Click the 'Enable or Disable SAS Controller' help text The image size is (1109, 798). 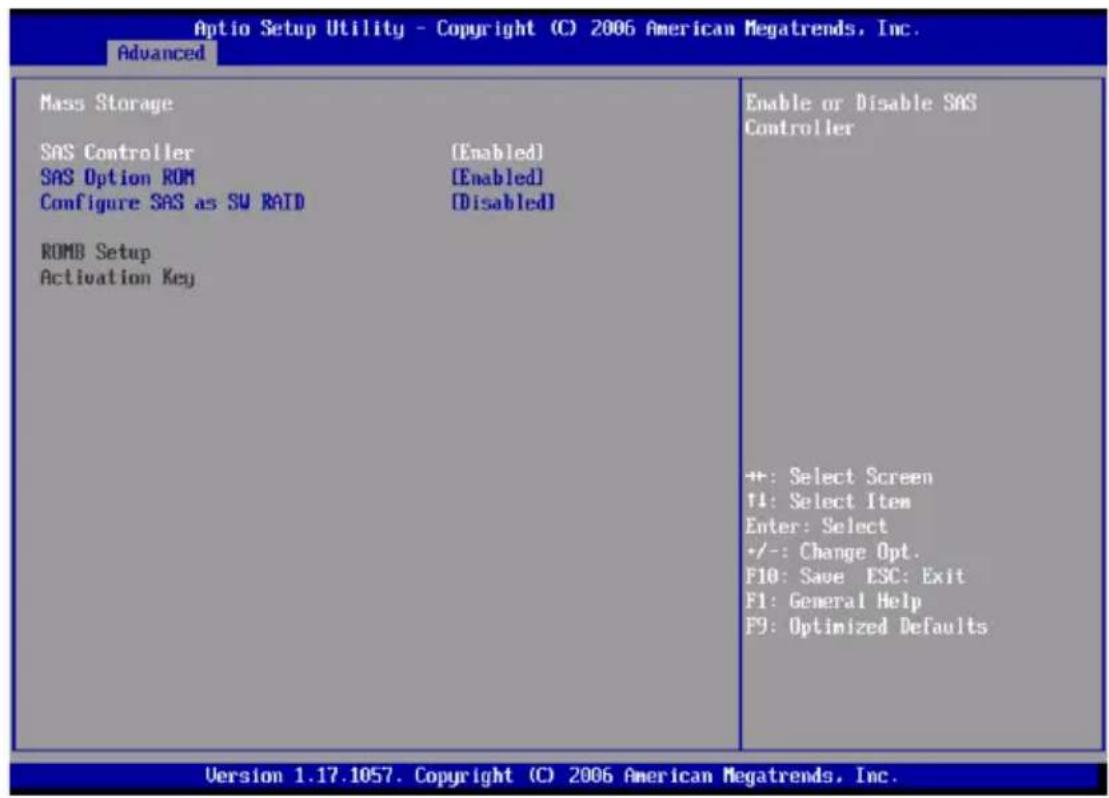[860, 115]
